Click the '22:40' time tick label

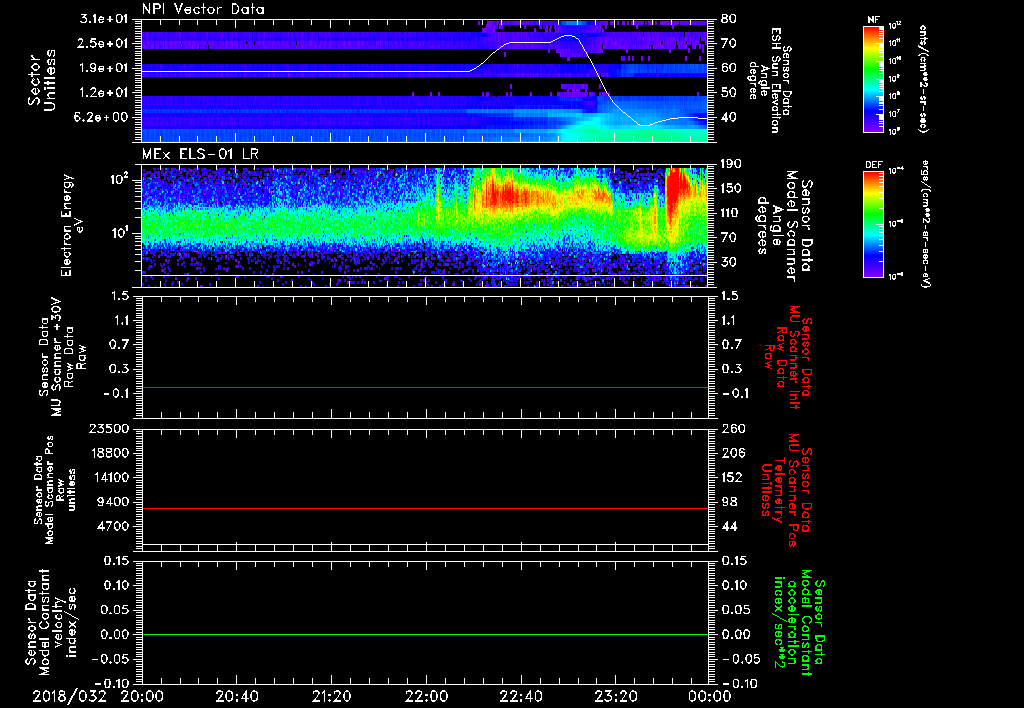pos(521,696)
